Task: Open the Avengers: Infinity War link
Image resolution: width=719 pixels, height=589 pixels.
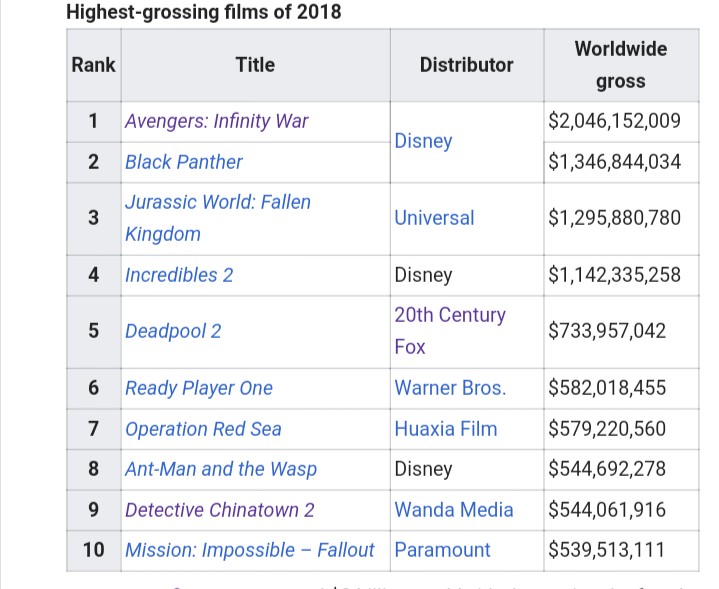Action: [216, 121]
